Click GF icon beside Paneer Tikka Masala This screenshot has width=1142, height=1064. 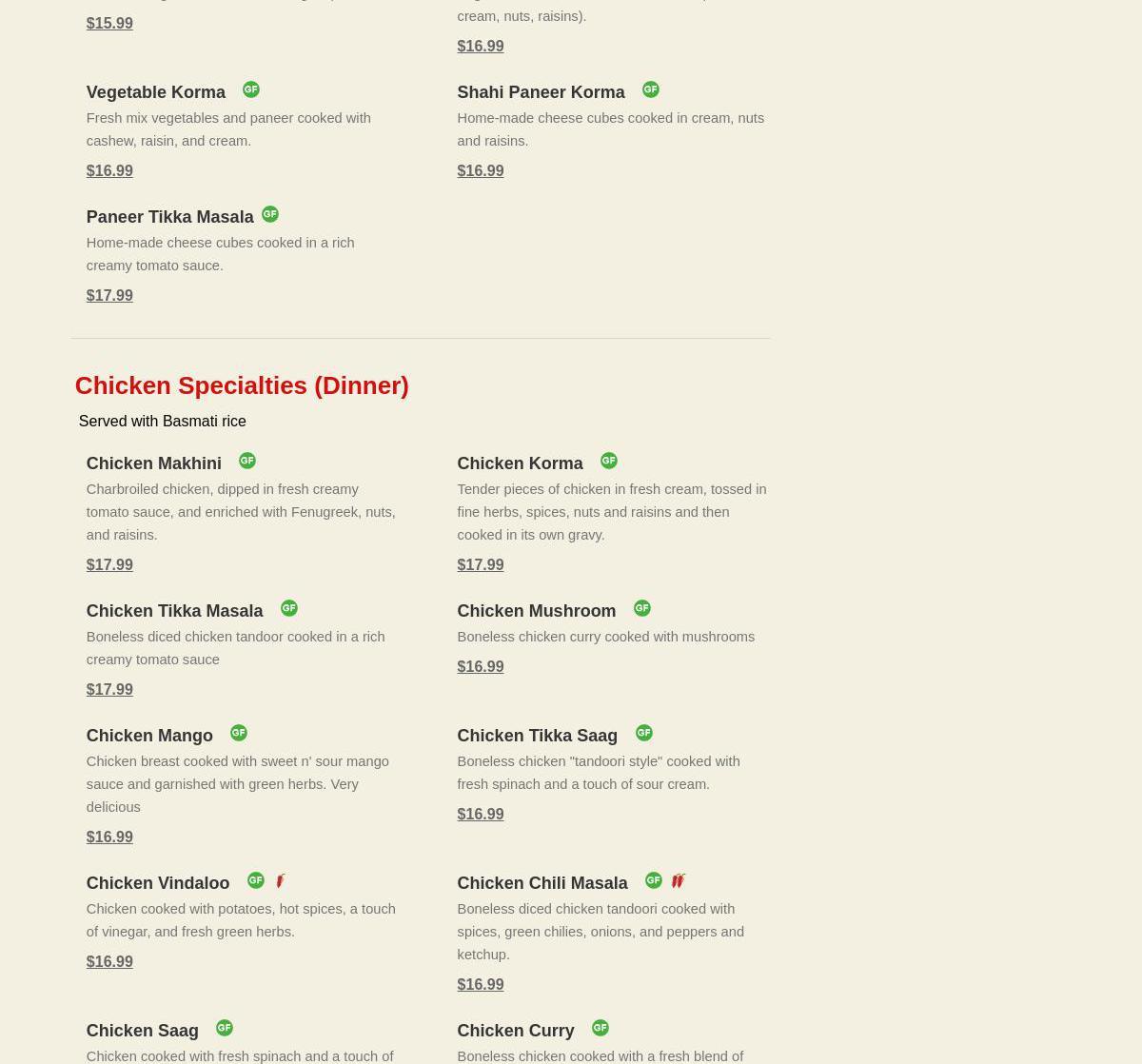tap(270, 214)
